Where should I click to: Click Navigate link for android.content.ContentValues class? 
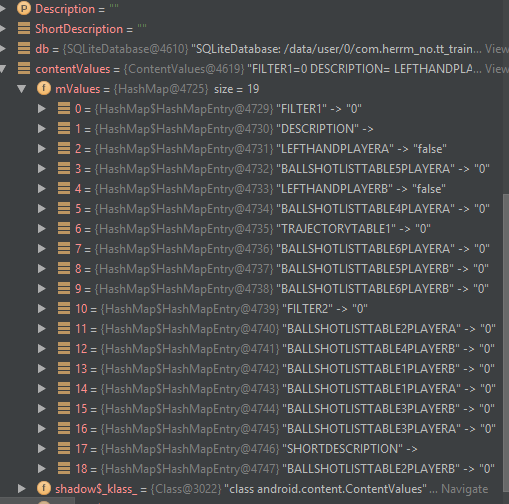click(x=464, y=489)
